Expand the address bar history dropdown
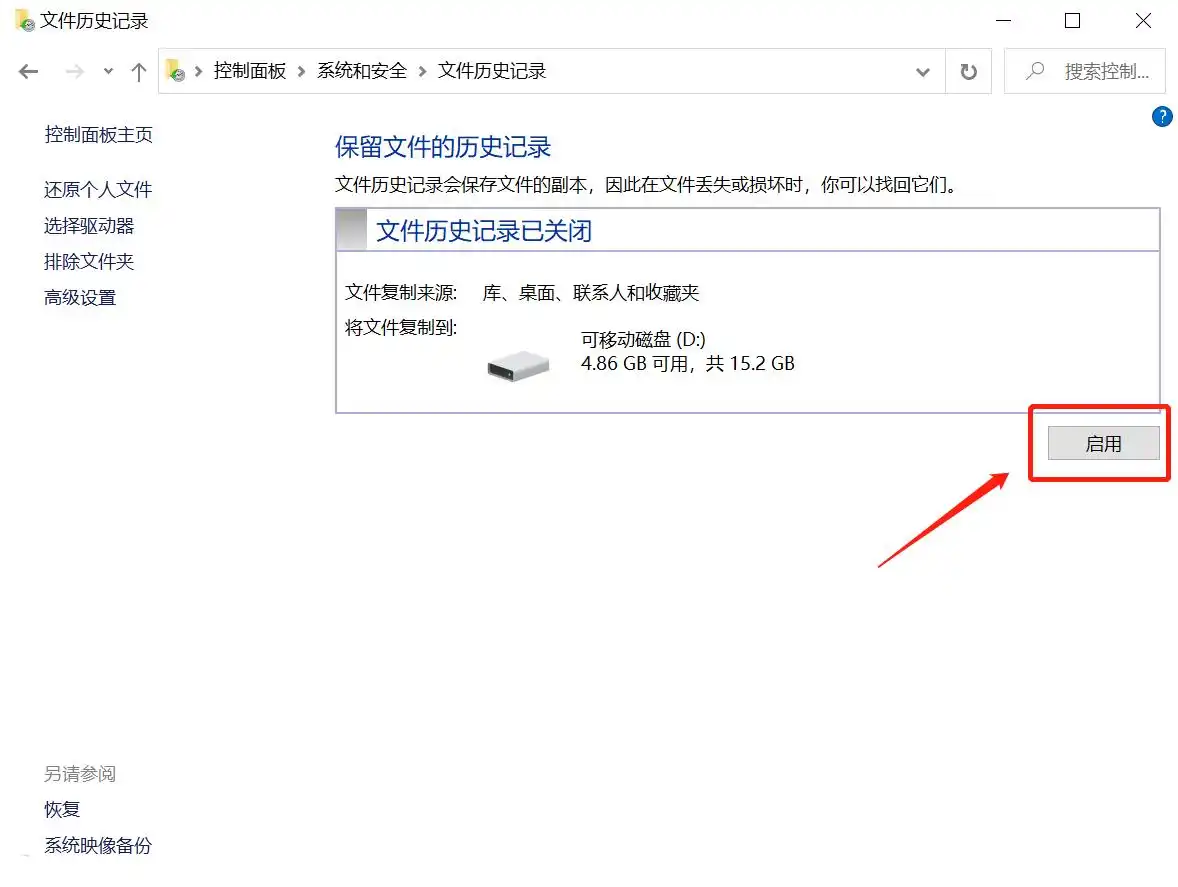 pyautogui.click(x=922, y=71)
